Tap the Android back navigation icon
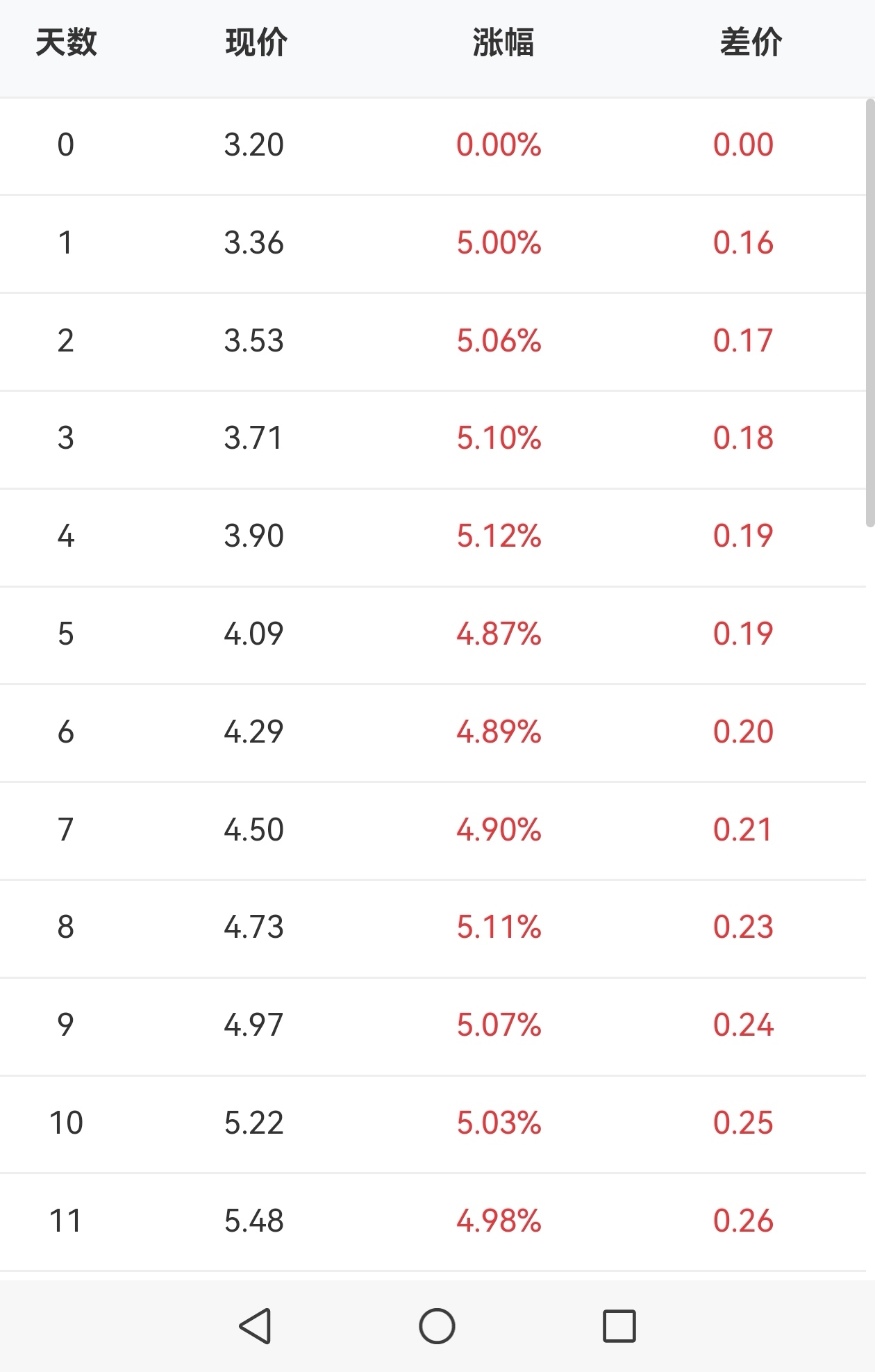This screenshot has height=1372, width=875. tap(255, 1326)
